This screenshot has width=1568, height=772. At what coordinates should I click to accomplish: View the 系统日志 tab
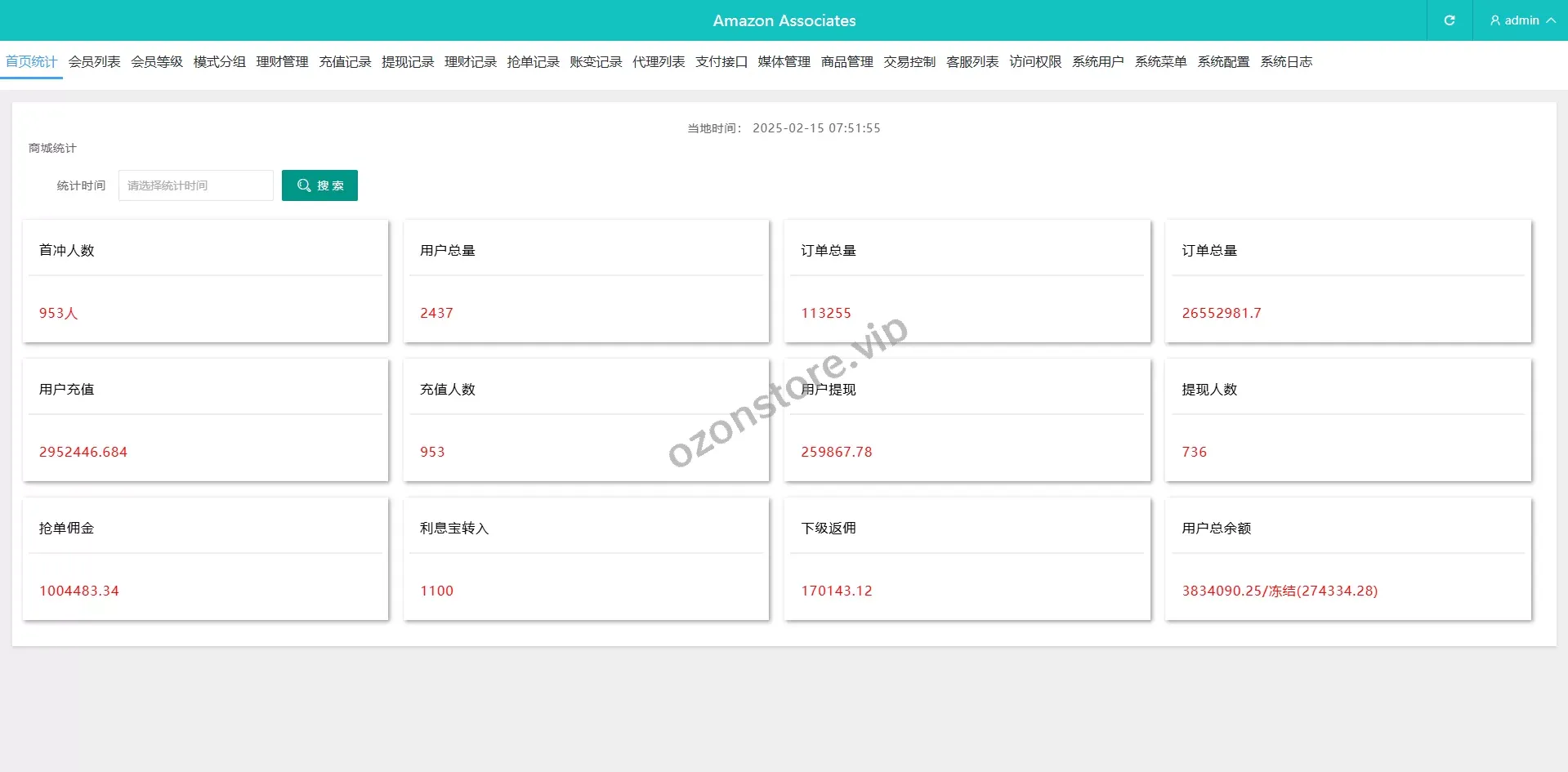(x=1286, y=62)
